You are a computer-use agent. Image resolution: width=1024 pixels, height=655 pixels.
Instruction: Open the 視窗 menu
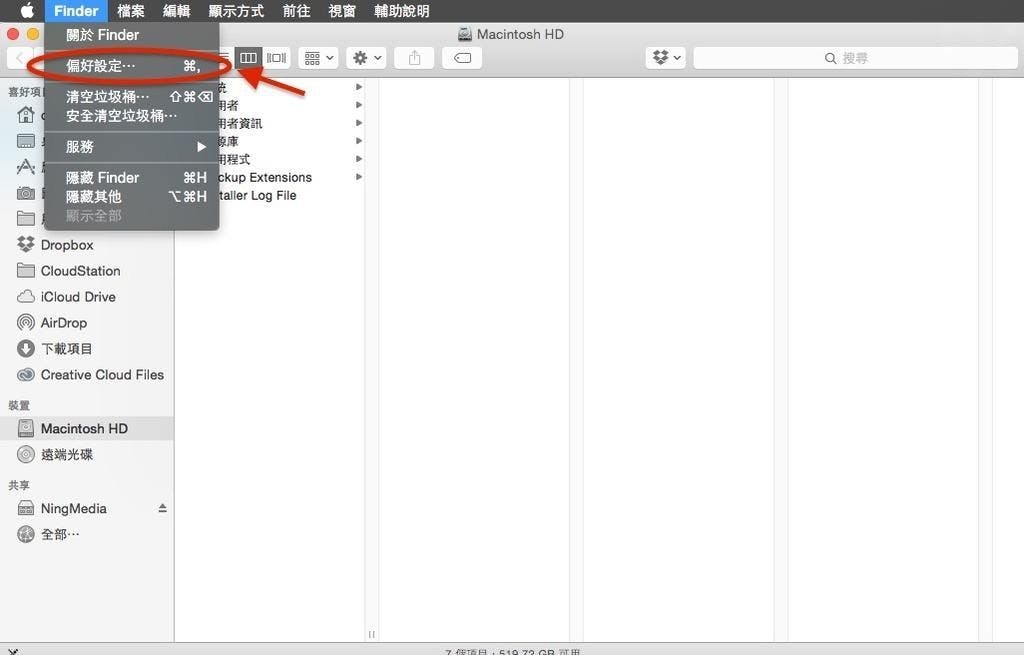(342, 10)
